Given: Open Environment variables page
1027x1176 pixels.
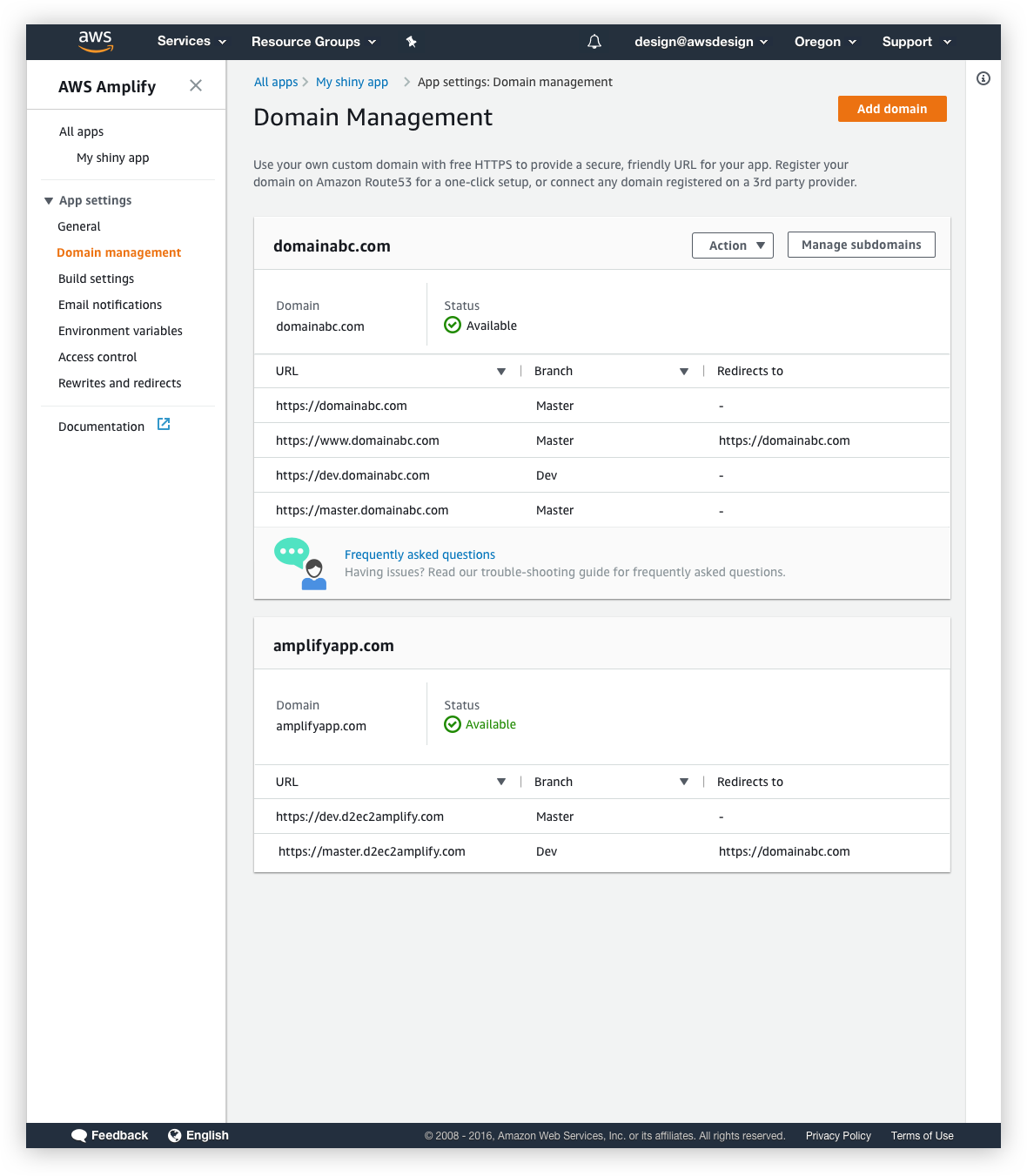Looking at the screenshot, I should (120, 331).
